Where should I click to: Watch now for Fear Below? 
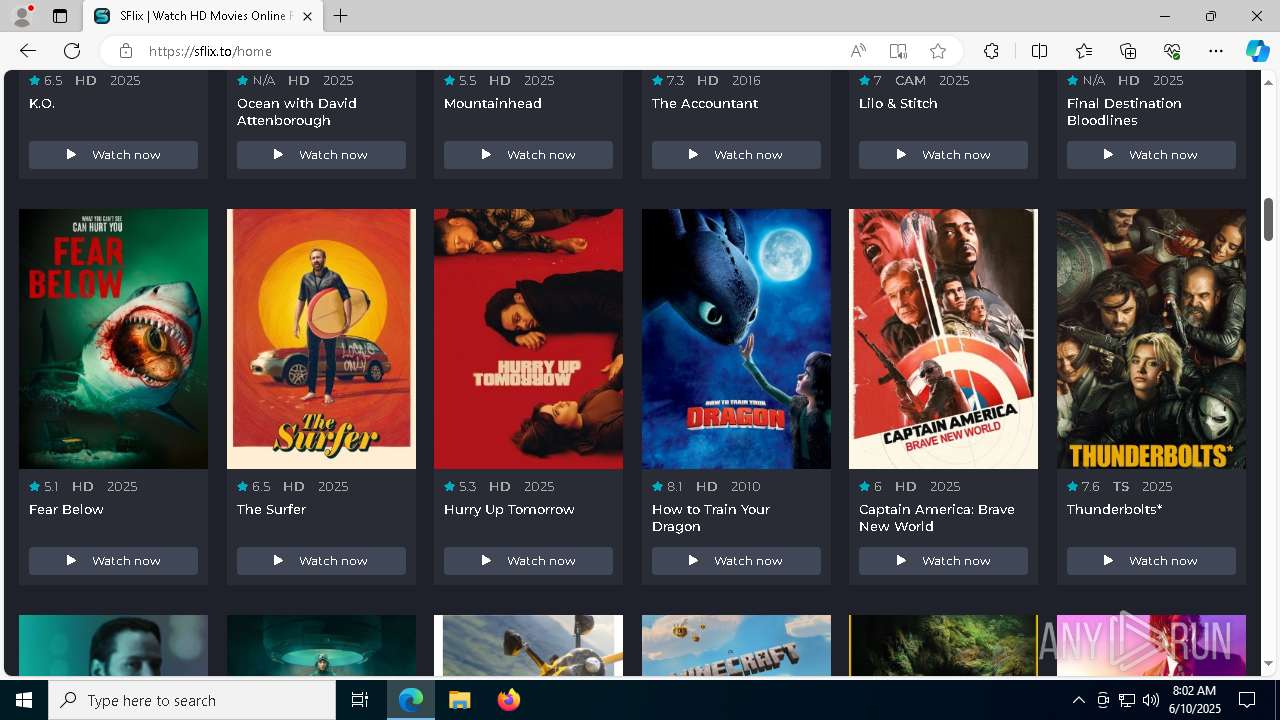click(113, 560)
